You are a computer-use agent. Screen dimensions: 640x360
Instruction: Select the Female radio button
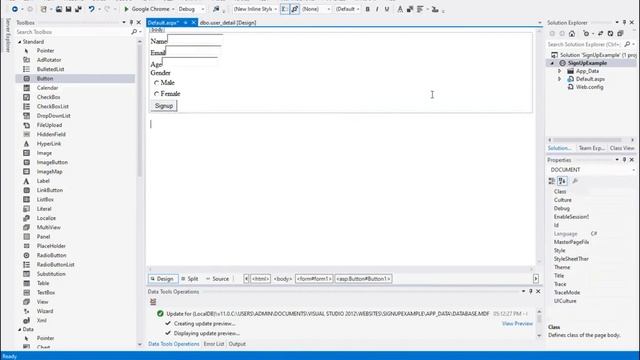(x=156, y=94)
